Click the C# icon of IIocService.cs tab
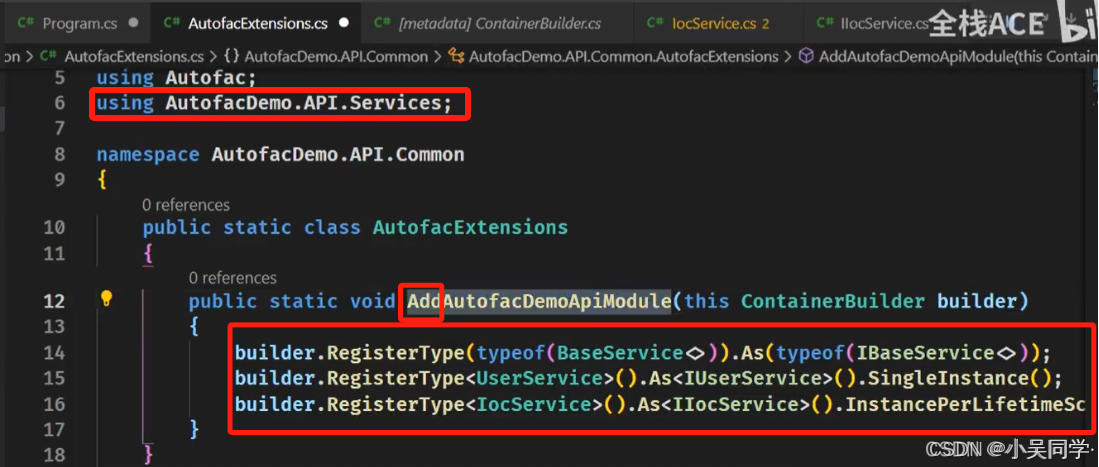 tap(824, 22)
